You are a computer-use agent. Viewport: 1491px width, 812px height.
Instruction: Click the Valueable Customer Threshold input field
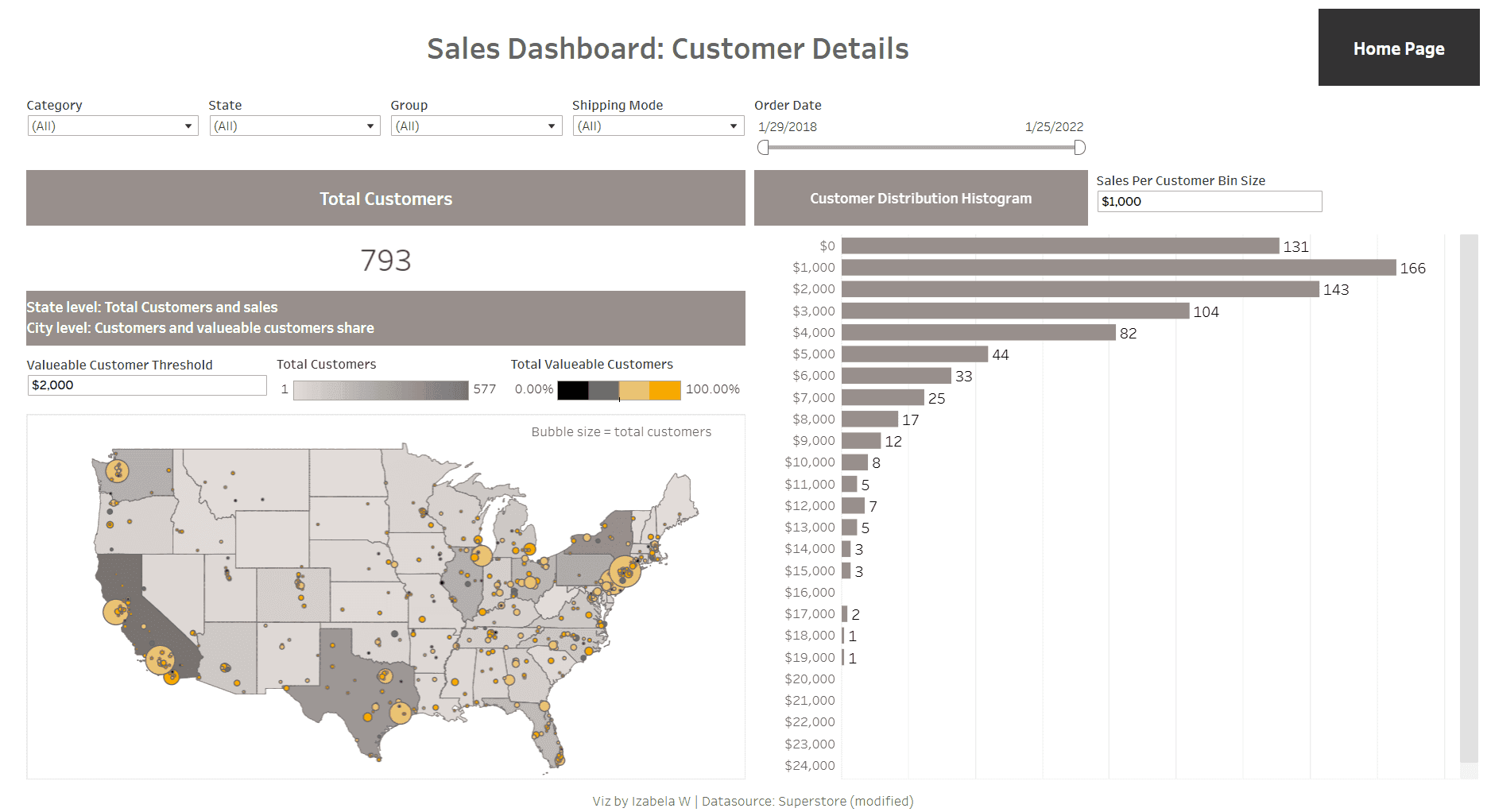[x=147, y=385]
